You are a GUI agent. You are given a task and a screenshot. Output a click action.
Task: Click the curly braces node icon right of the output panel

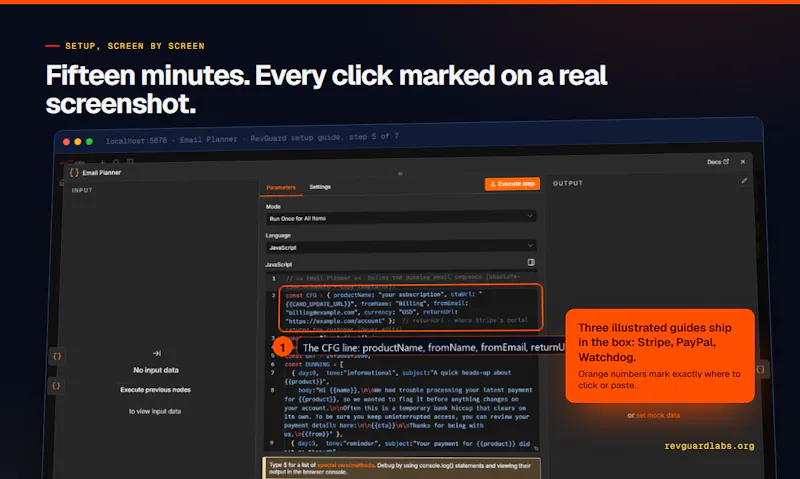(760, 369)
